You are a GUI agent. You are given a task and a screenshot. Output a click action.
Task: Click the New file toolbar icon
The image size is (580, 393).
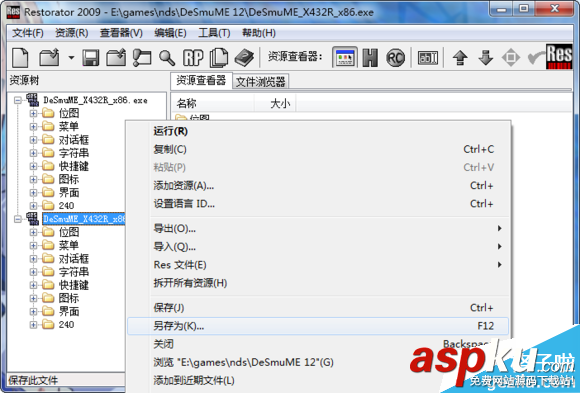click(20, 57)
